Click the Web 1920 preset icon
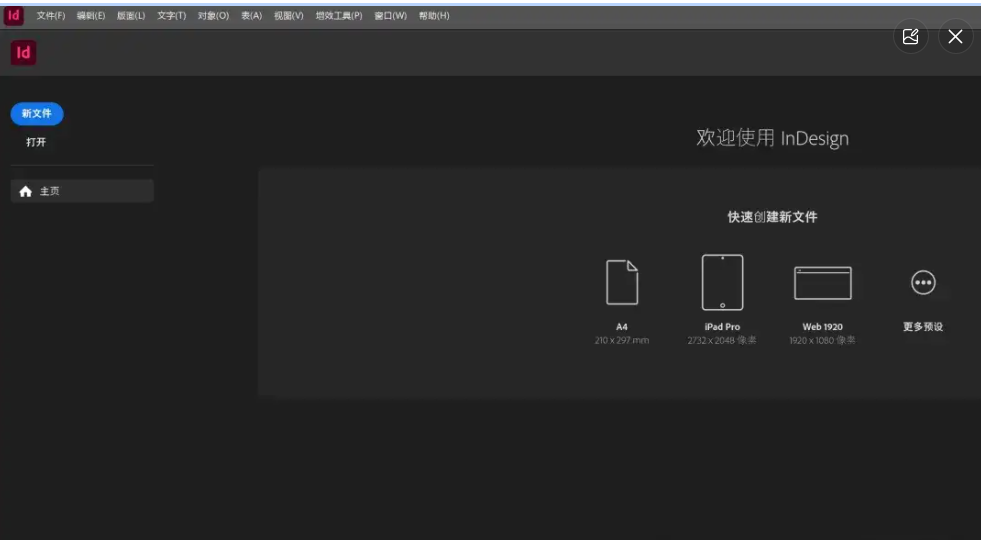 click(x=822, y=283)
